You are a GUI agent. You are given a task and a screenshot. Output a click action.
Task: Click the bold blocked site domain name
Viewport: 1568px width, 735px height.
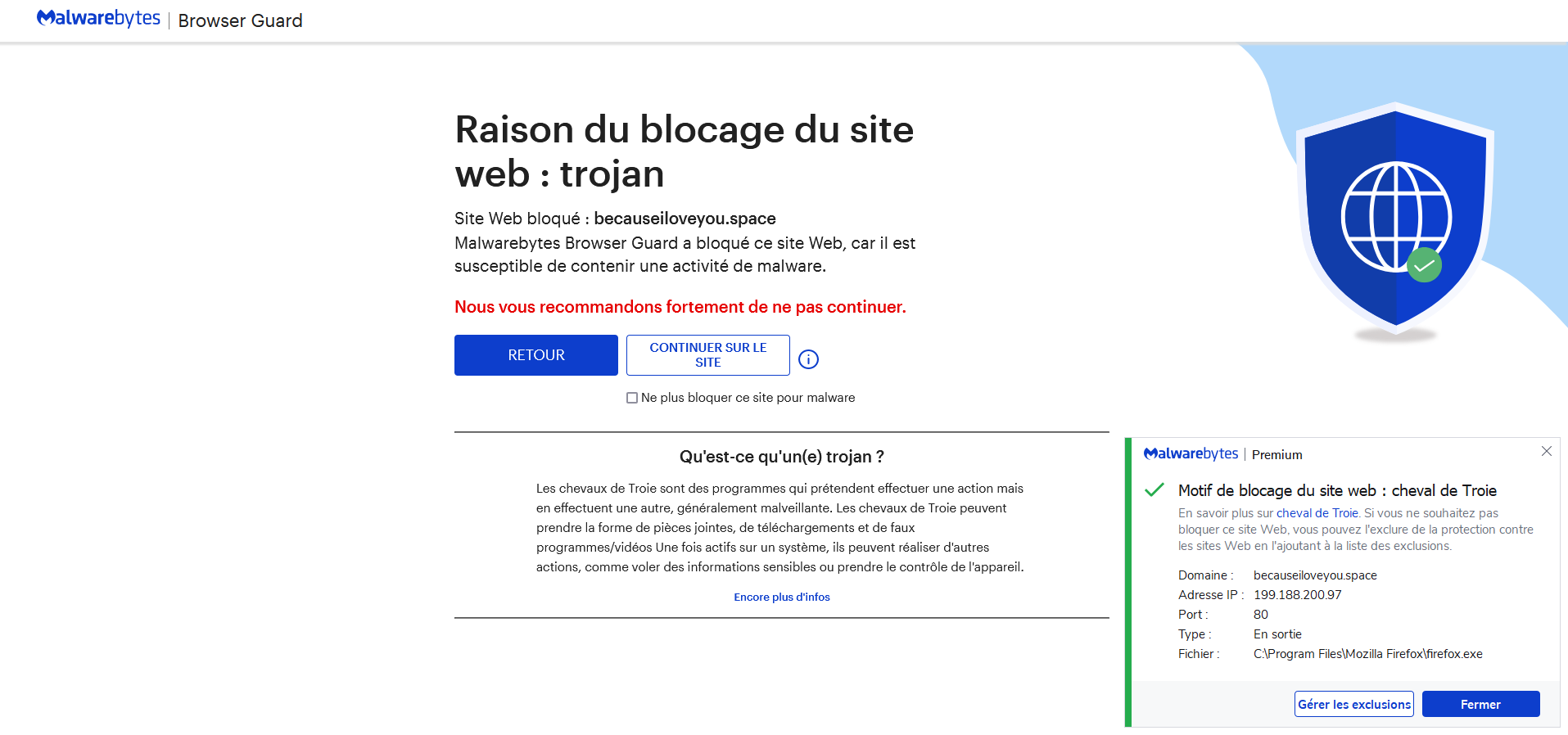[x=685, y=219]
